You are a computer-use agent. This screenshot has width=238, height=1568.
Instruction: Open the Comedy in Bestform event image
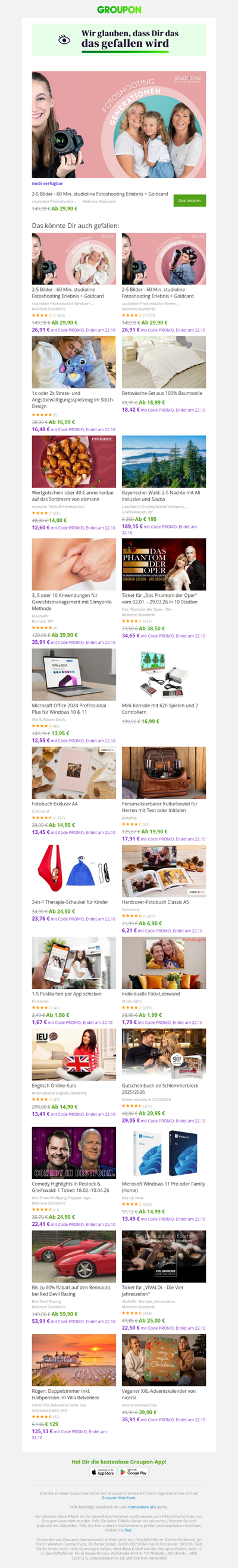point(74,1152)
